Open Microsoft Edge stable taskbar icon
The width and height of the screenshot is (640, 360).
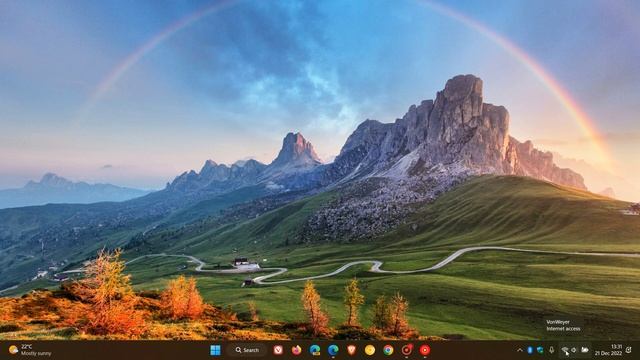coord(333,350)
